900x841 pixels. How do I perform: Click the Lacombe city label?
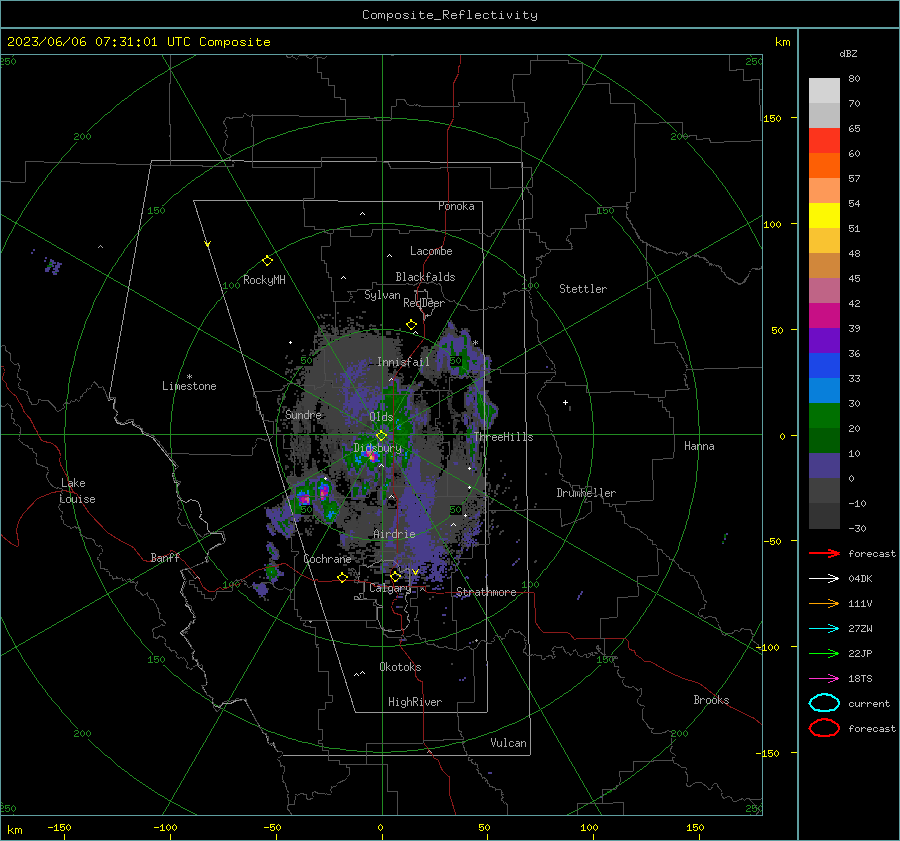(x=431, y=251)
